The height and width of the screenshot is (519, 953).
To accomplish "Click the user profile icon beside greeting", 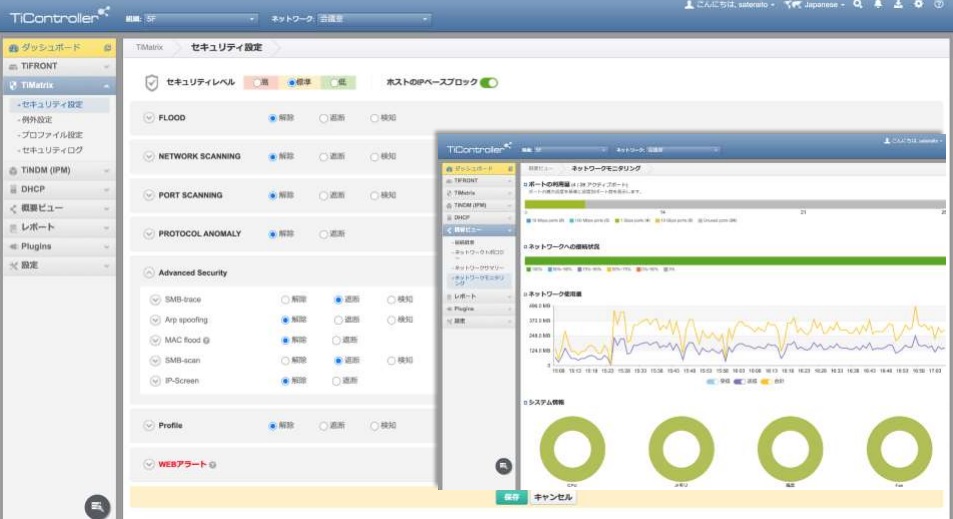I will 689,5.
